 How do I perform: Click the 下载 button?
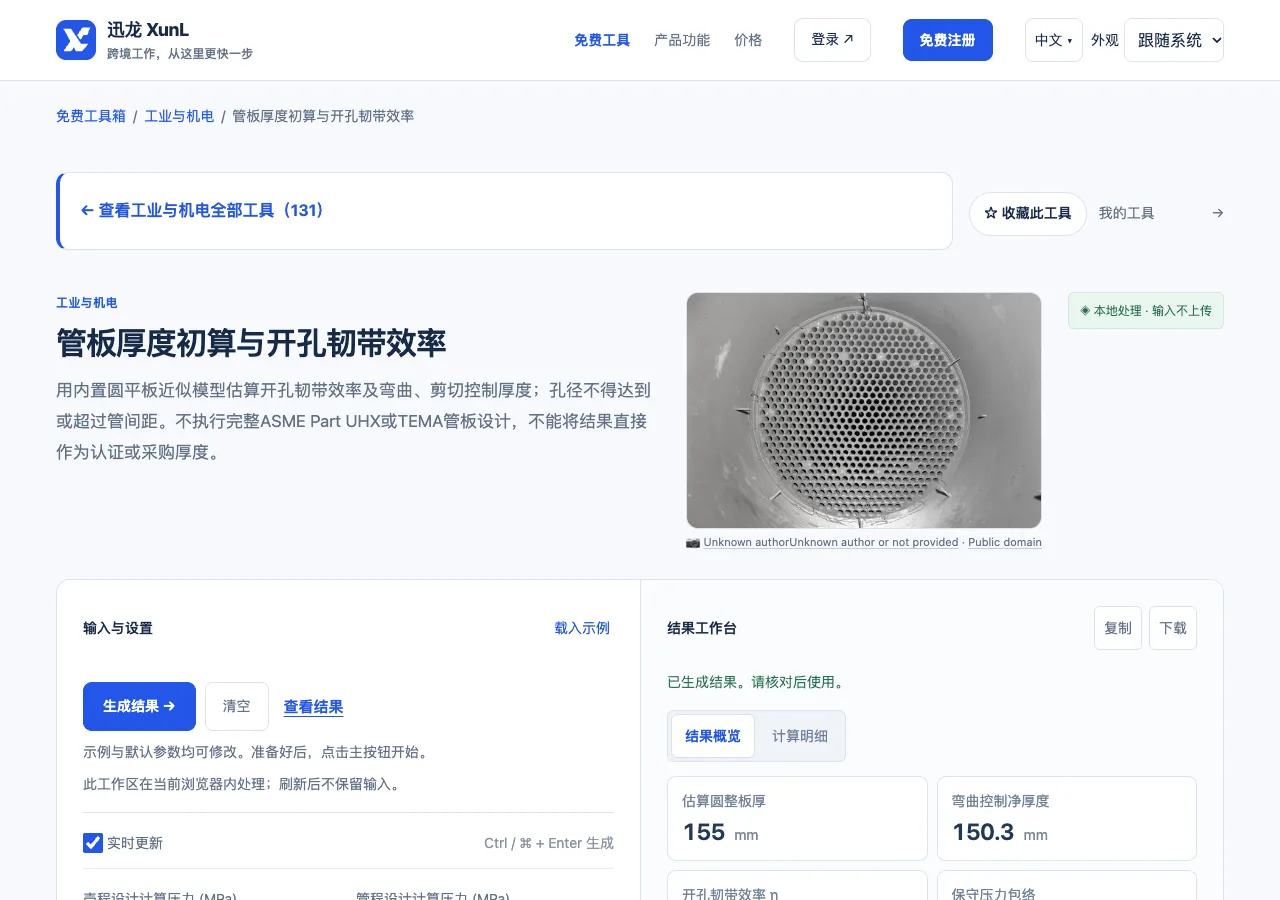1173,628
